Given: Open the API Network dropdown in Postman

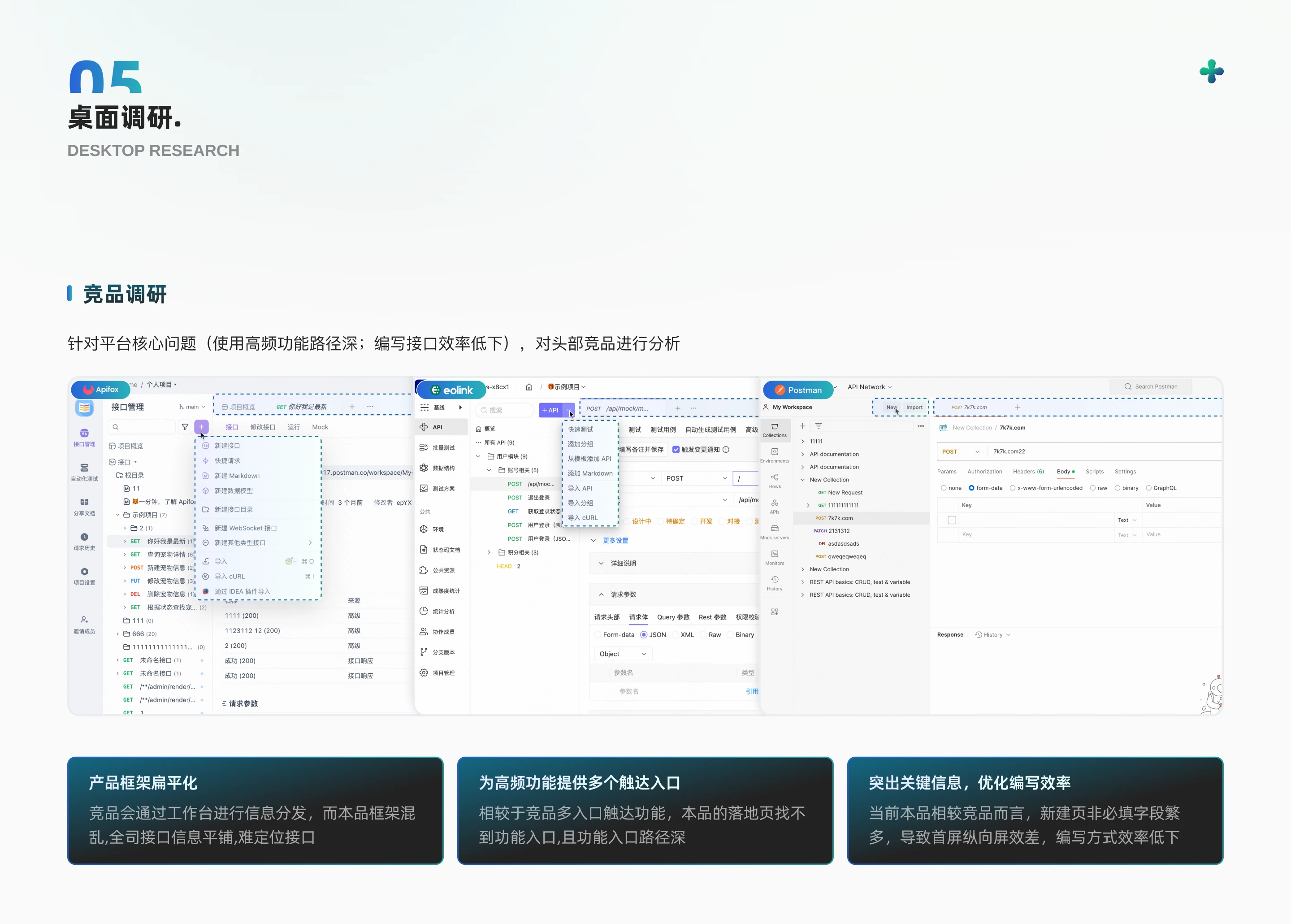Looking at the screenshot, I should (x=870, y=387).
